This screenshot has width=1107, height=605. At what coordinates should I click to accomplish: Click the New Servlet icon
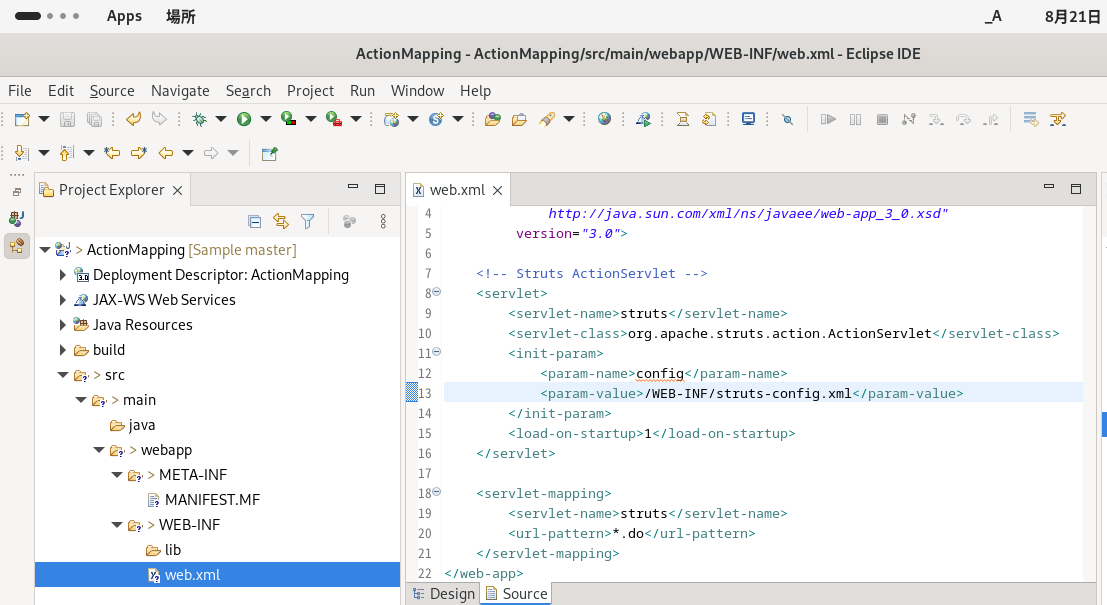coord(436,119)
